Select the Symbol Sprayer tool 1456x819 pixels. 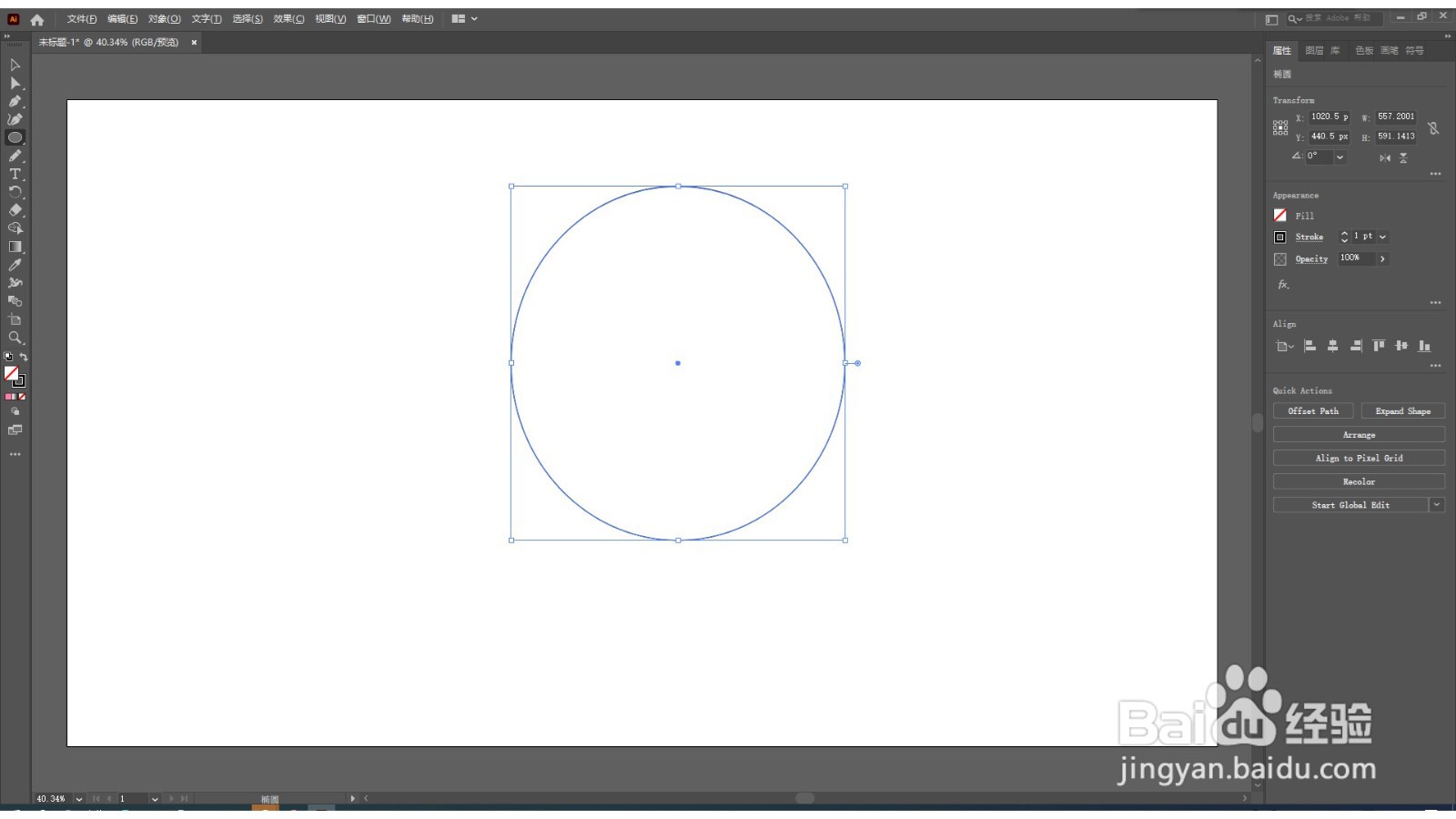click(15, 283)
